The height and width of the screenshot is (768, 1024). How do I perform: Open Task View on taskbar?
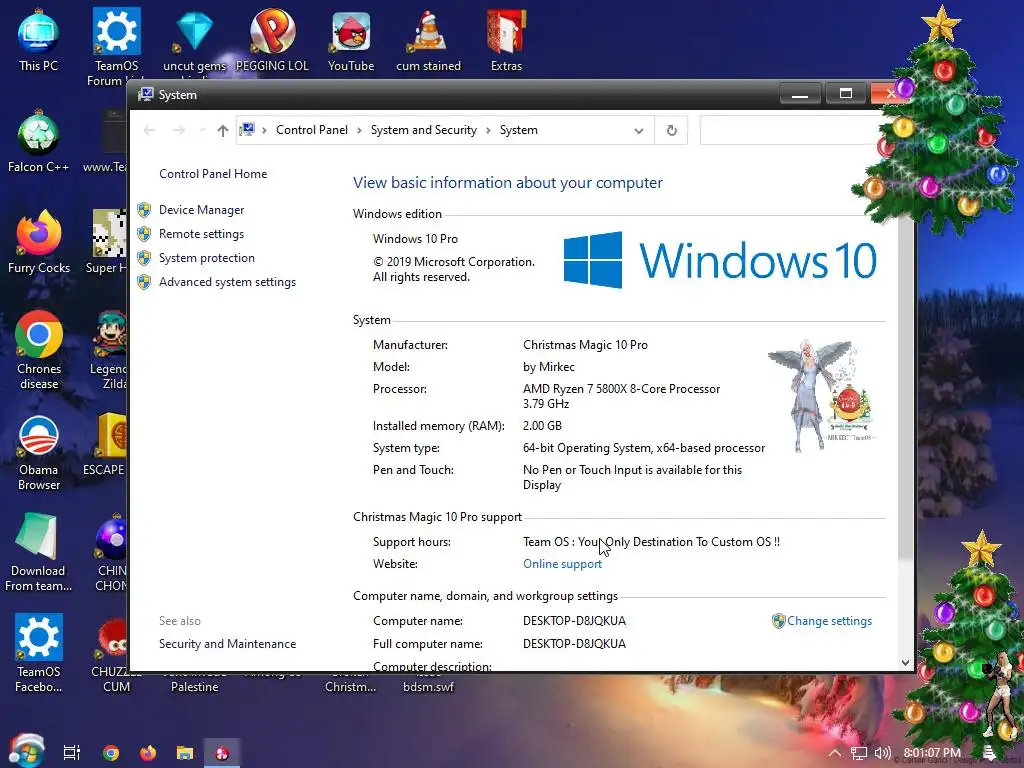pyautogui.click(x=72, y=753)
